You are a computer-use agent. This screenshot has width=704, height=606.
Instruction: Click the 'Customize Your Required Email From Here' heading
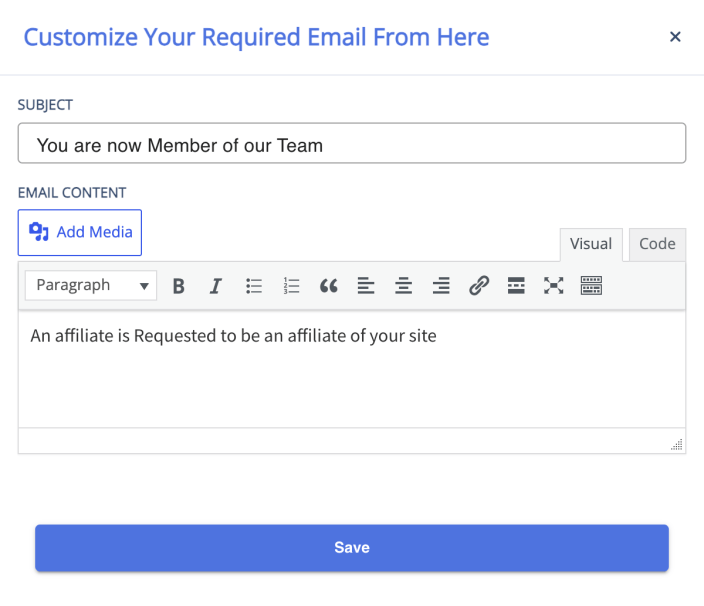click(x=256, y=37)
